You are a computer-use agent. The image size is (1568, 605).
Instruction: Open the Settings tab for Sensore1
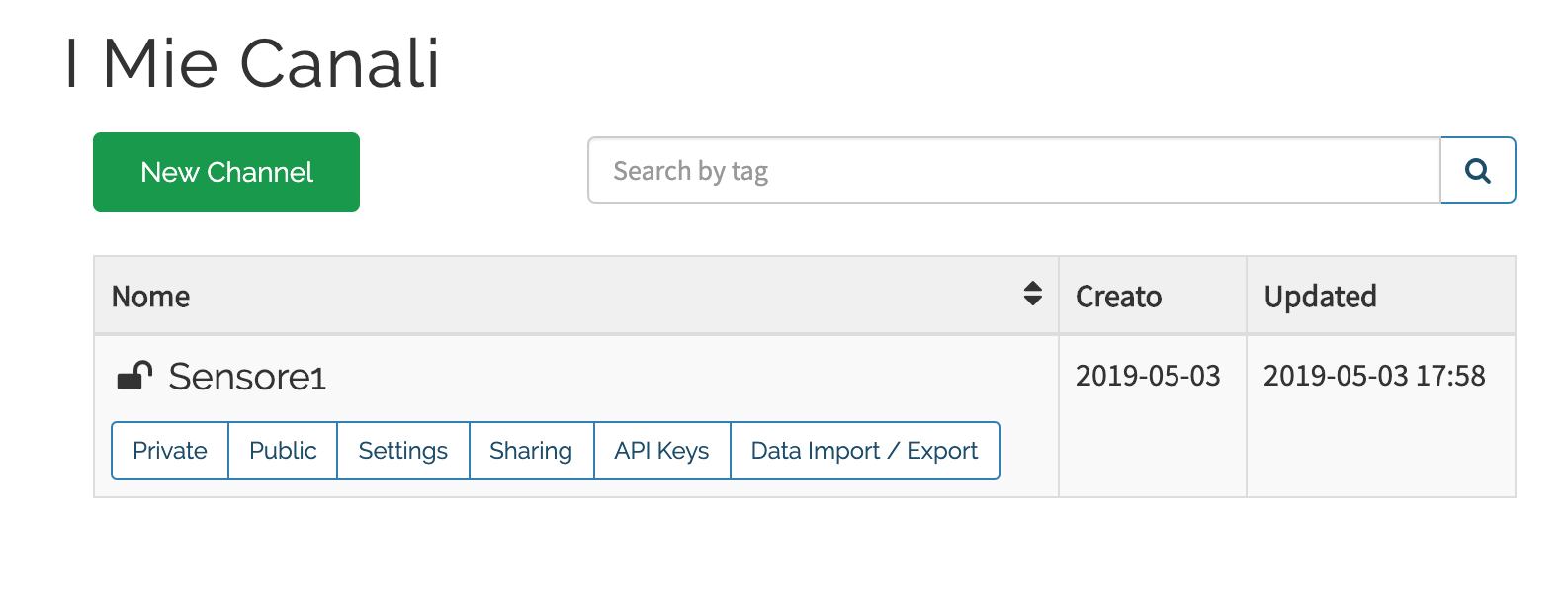(403, 451)
